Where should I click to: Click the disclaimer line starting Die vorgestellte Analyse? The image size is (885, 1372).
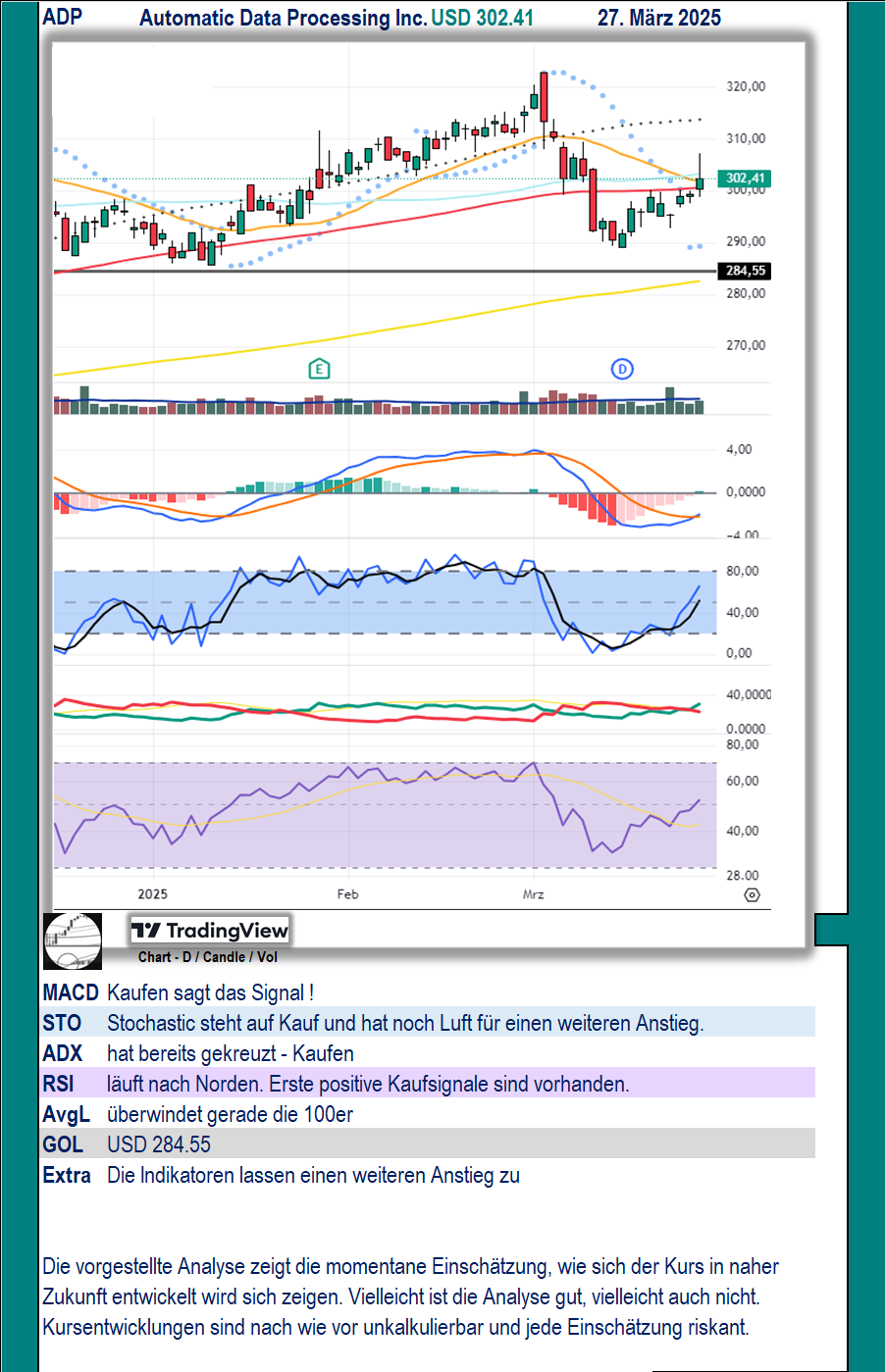pos(411,1266)
